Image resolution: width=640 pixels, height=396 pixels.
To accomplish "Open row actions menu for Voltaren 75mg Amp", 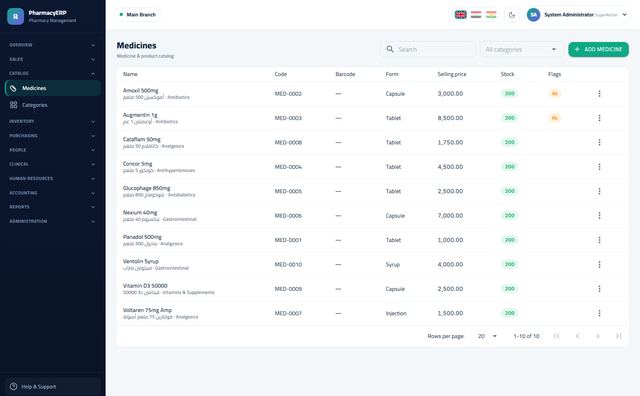I will pyautogui.click(x=599, y=313).
